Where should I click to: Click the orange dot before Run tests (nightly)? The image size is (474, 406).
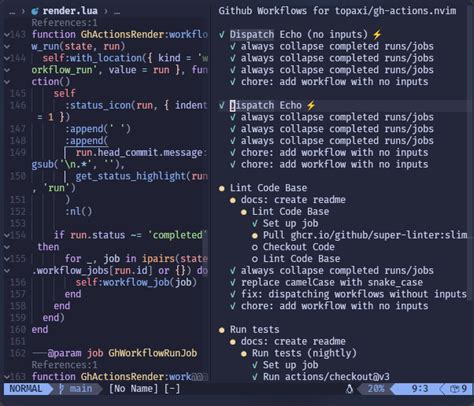[x=244, y=354]
